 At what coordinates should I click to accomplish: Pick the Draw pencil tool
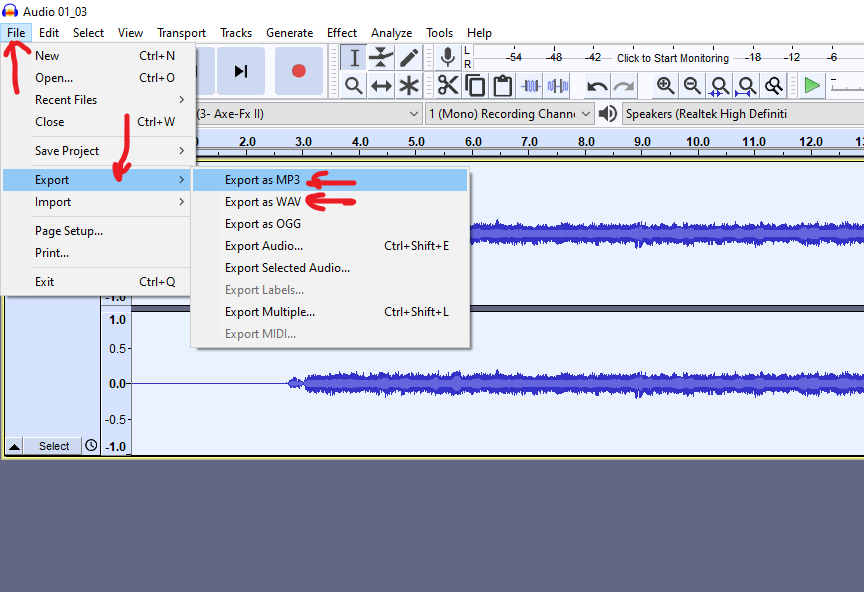(x=409, y=58)
